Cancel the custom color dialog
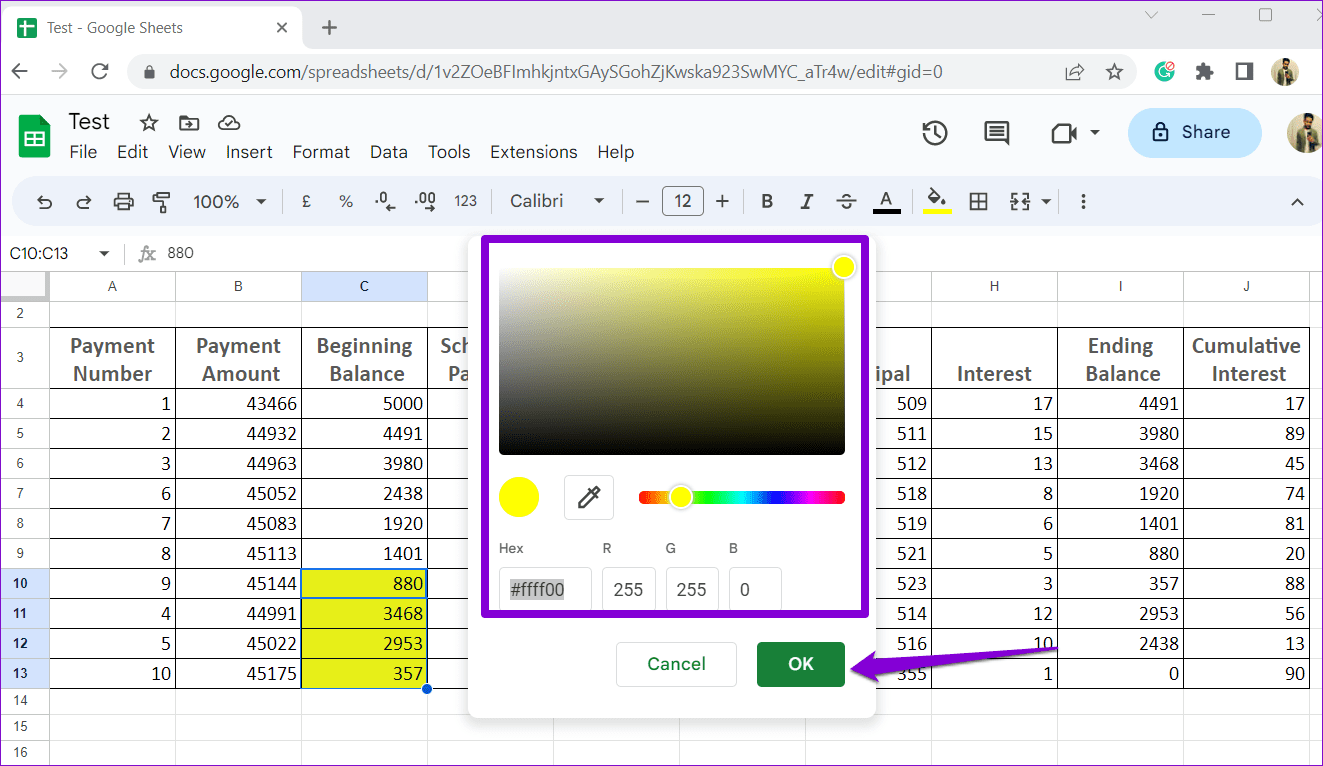This screenshot has height=766, width=1323. click(x=676, y=664)
